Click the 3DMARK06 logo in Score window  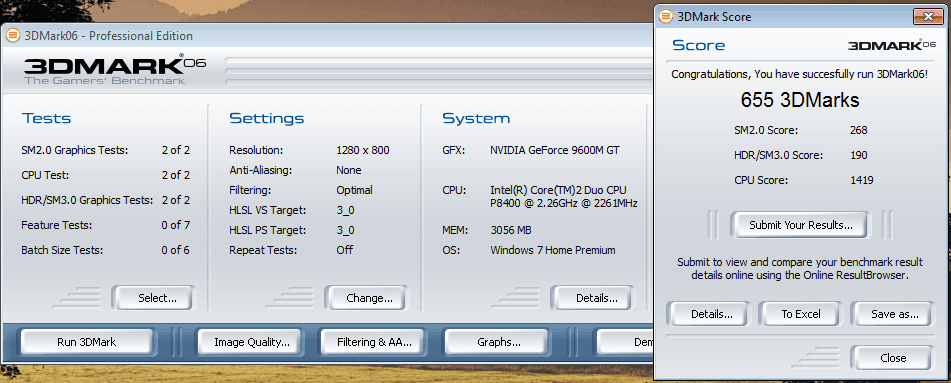click(892, 46)
